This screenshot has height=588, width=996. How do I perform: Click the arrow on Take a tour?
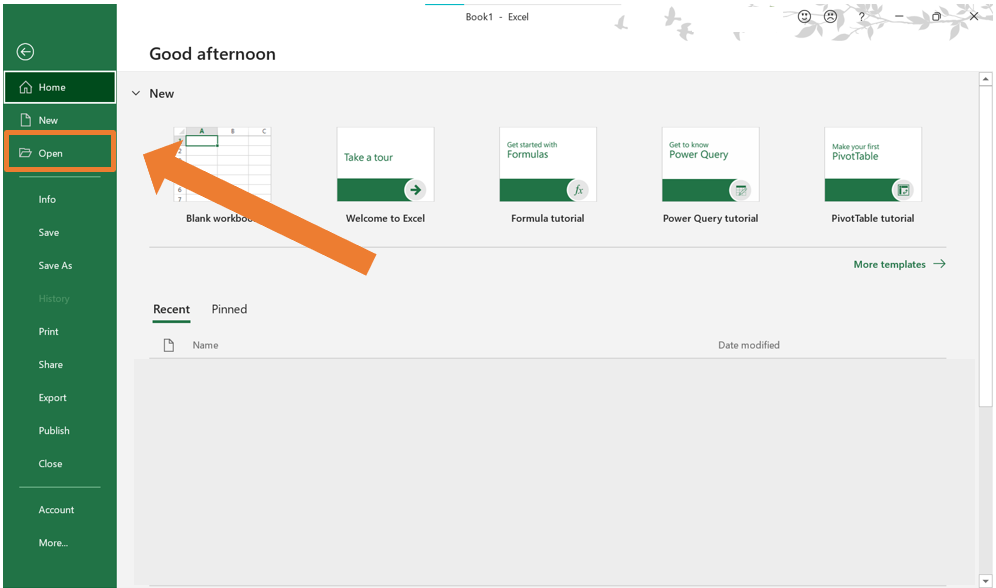click(x=415, y=190)
